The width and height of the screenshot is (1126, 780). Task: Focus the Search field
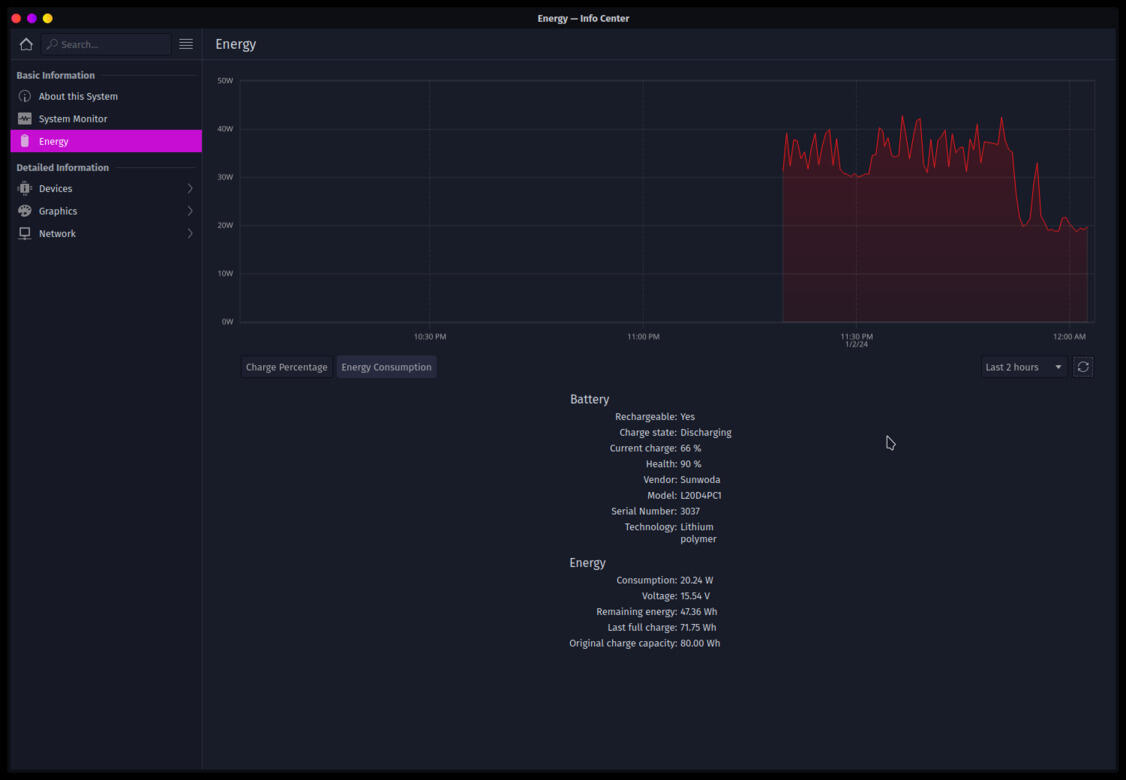pyautogui.click(x=106, y=45)
